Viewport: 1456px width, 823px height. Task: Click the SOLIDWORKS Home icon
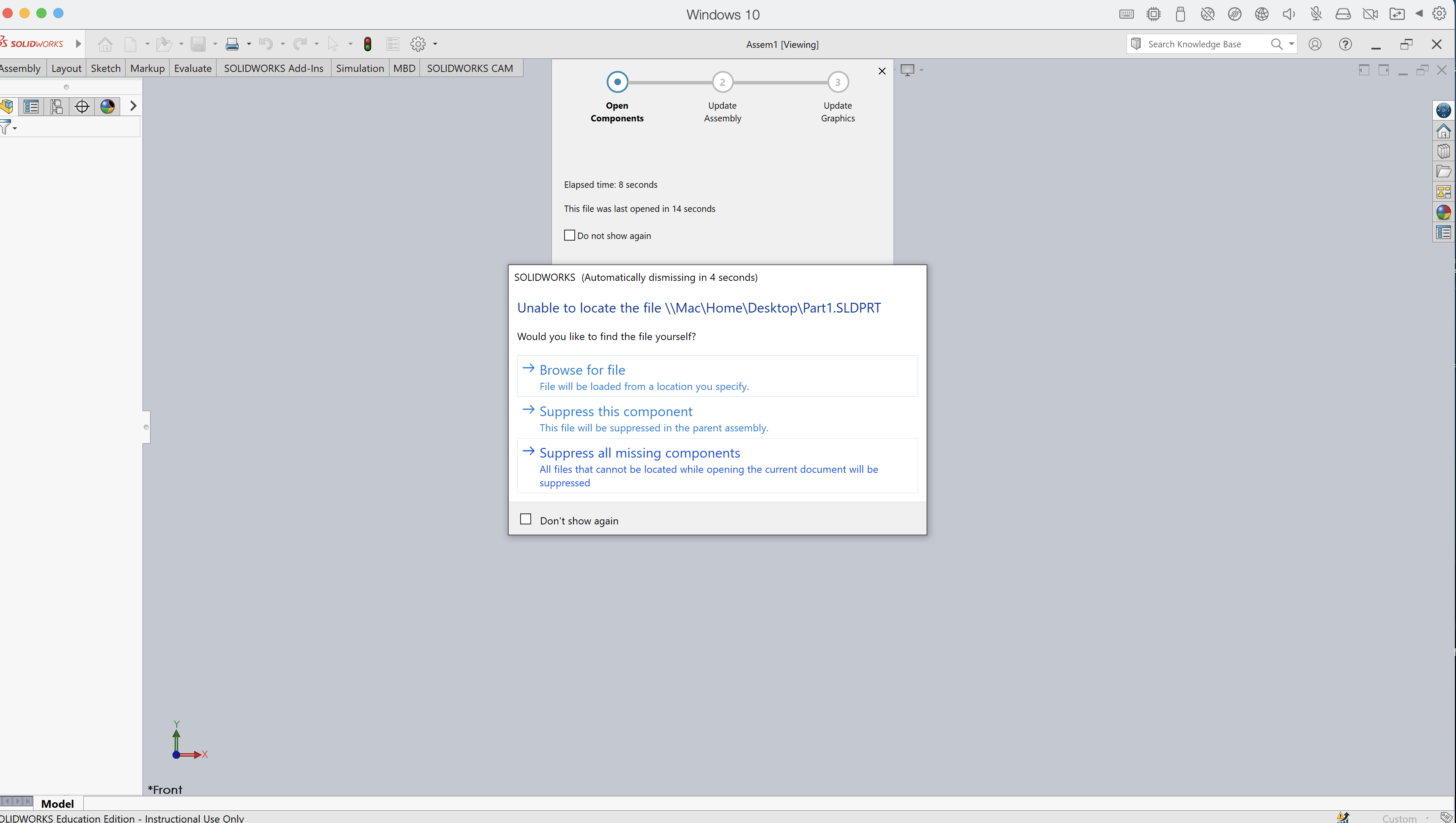pos(105,44)
